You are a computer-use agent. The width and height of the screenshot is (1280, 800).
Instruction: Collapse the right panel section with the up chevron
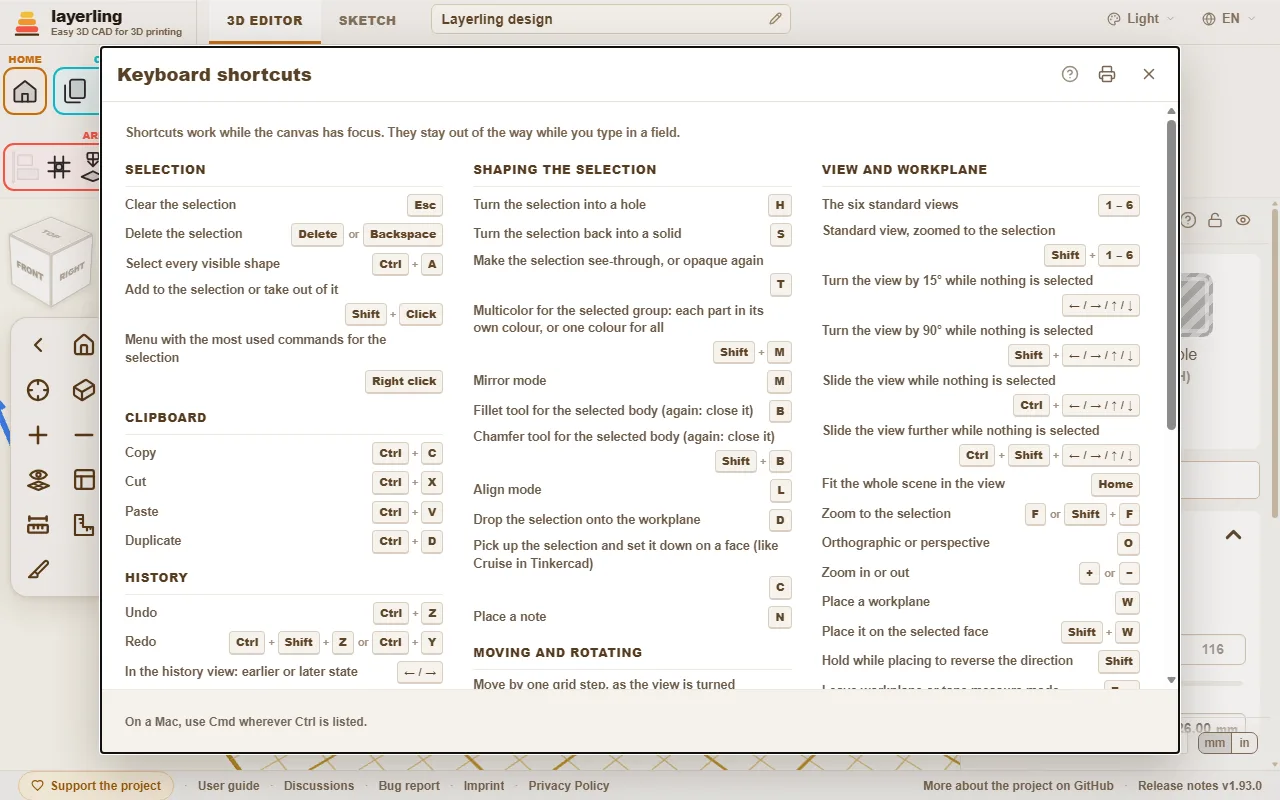(1234, 535)
